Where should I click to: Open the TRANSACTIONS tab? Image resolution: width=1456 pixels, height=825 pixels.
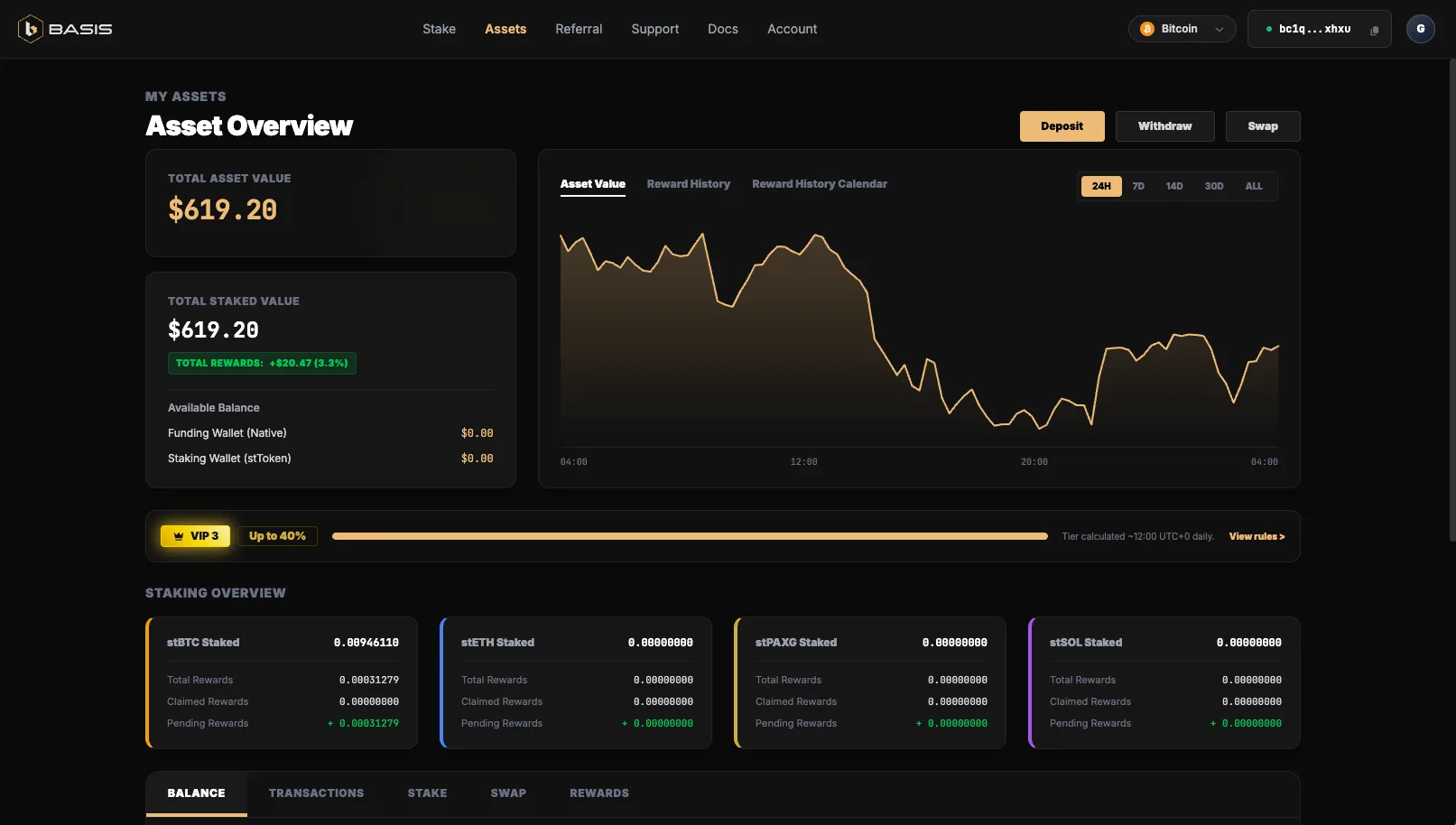316,793
